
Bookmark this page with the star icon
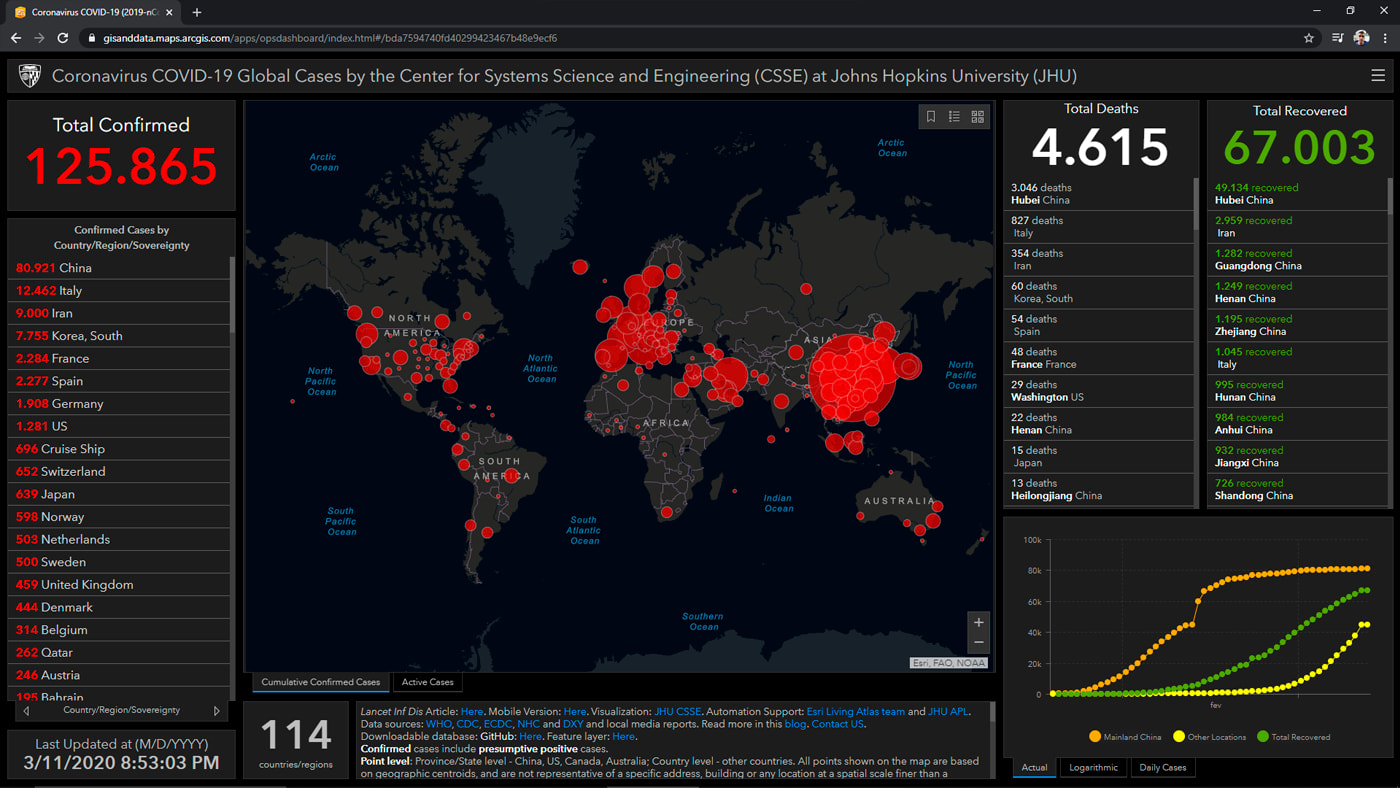[x=1309, y=38]
